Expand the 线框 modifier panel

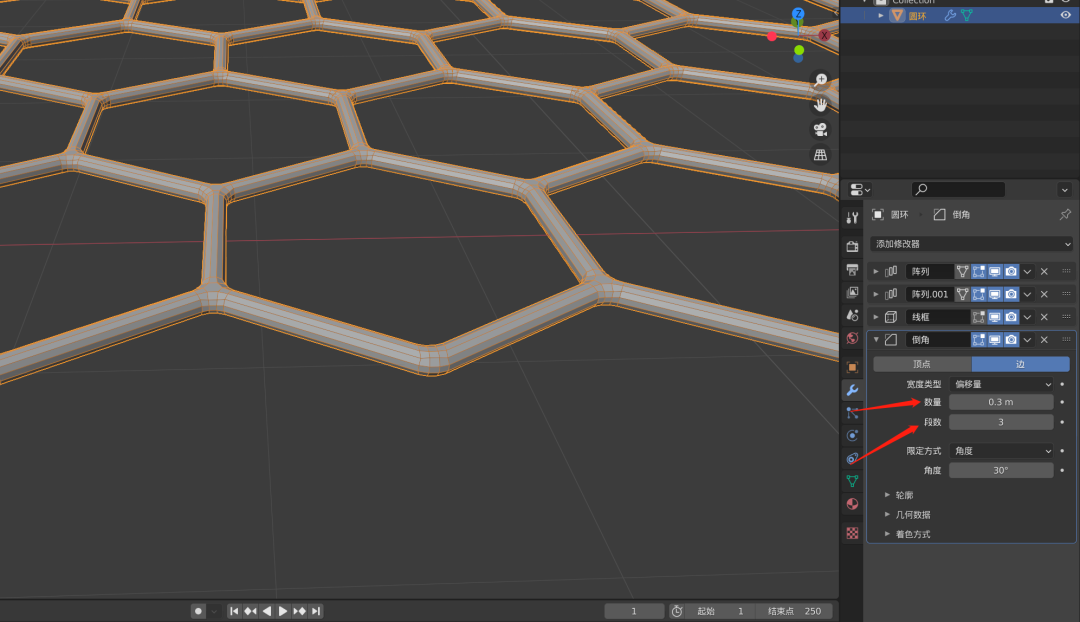click(x=876, y=317)
